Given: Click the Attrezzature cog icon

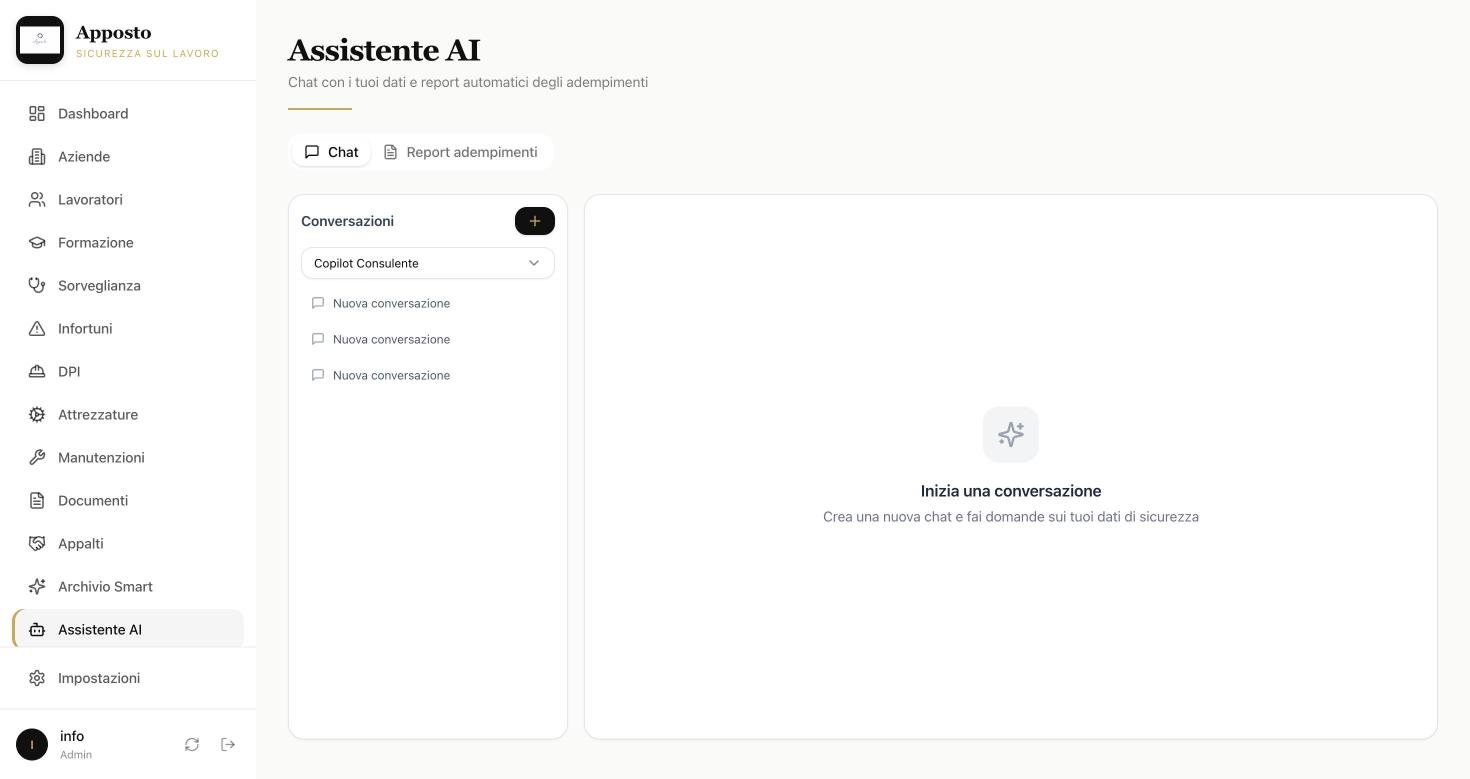Looking at the screenshot, I should pyautogui.click(x=37, y=415).
